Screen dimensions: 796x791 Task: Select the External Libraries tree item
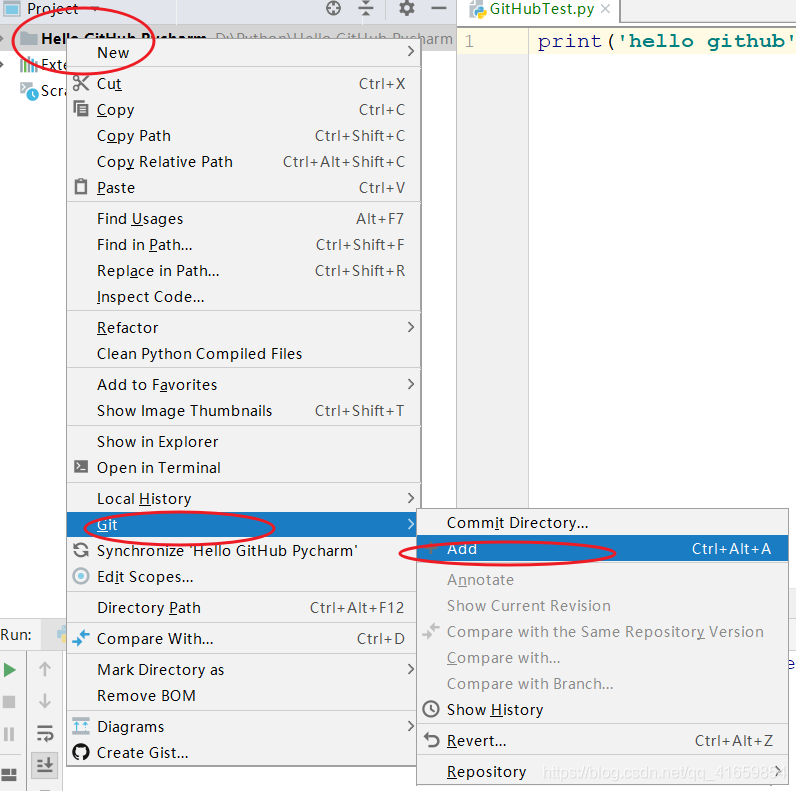click(43, 64)
